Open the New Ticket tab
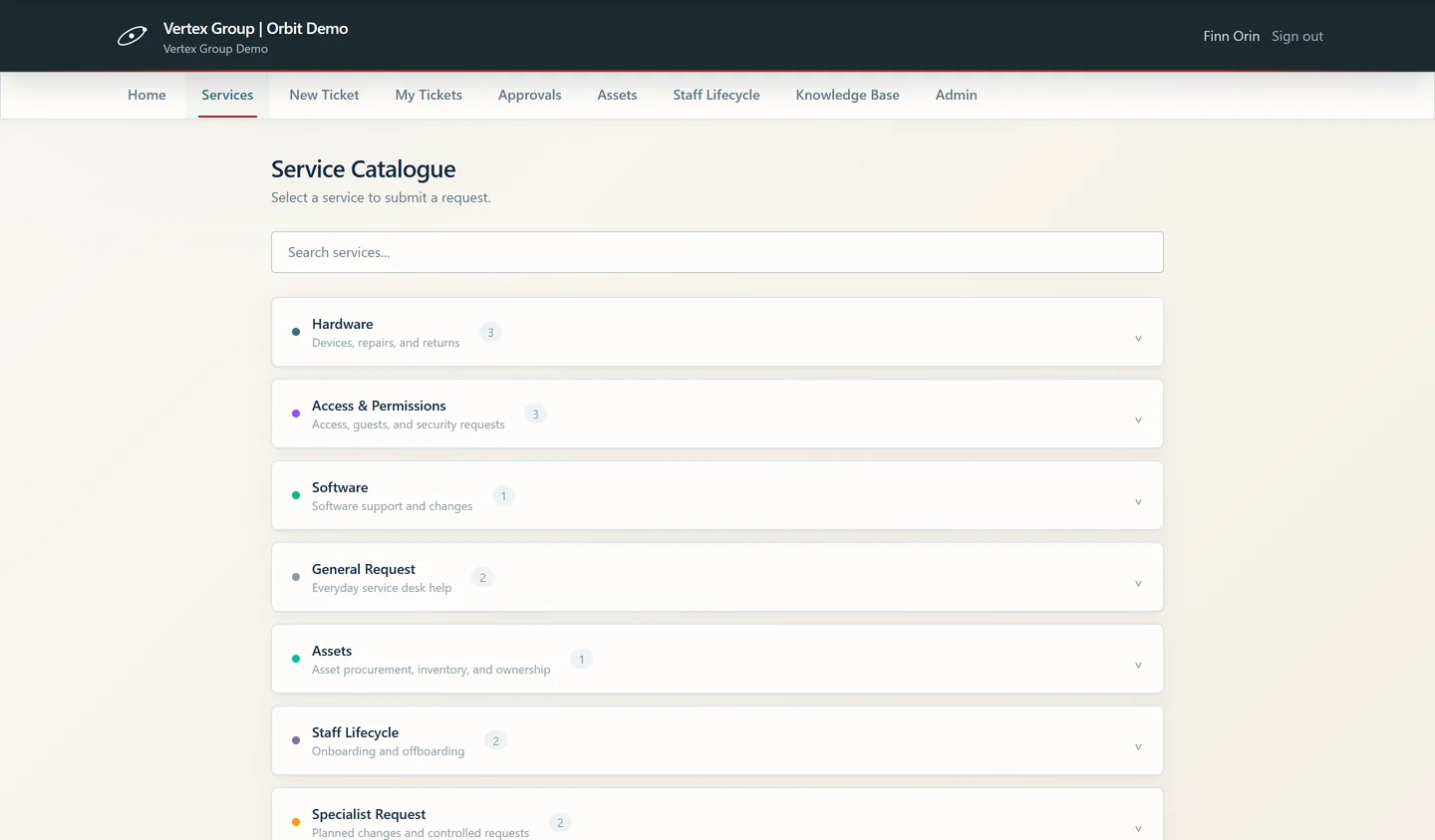The image size is (1435, 840). [324, 95]
